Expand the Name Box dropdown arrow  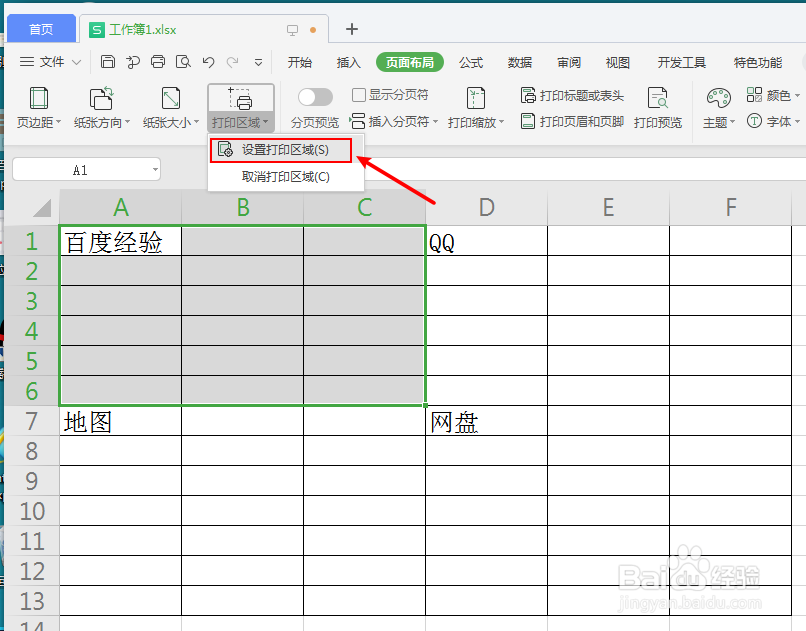point(155,170)
